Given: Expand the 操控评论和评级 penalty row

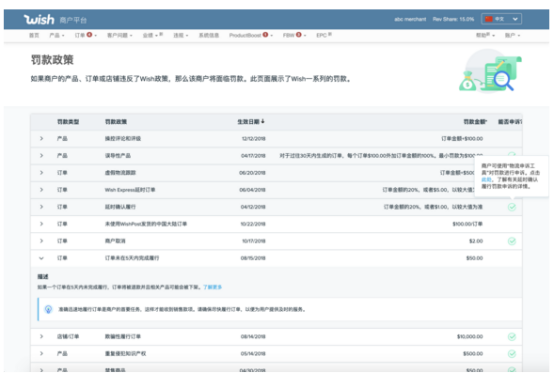Looking at the screenshot, I should point(41,138).
